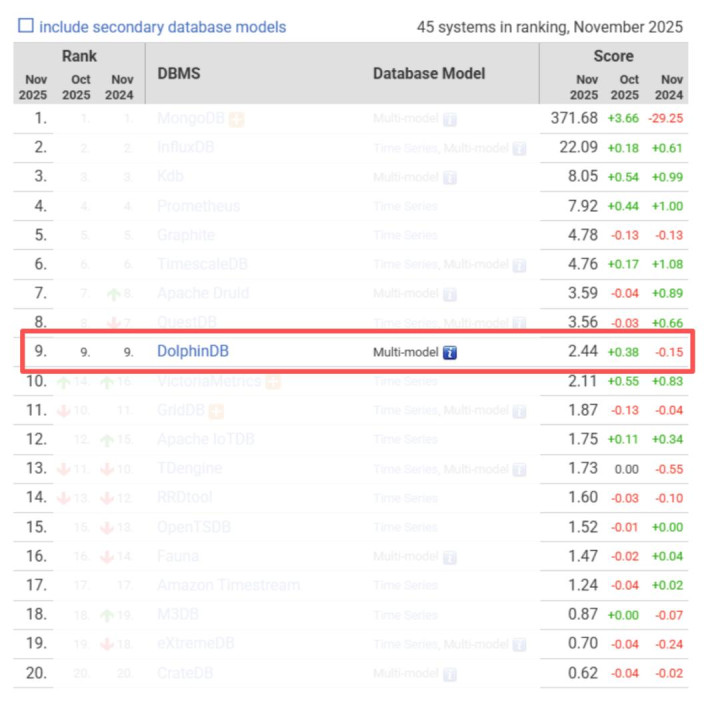
Task: Click the Rank column header
Action: click(79, 56)
